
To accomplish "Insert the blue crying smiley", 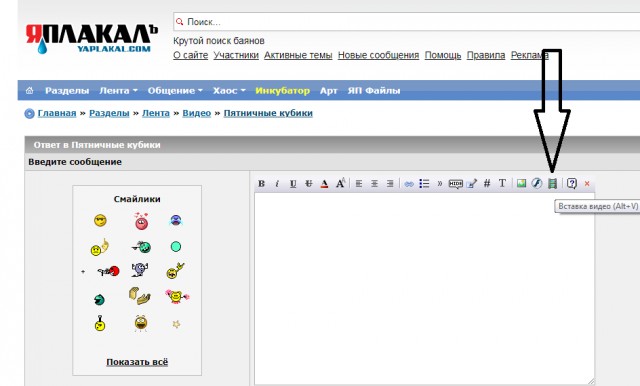I will click(x=176, y=220).
